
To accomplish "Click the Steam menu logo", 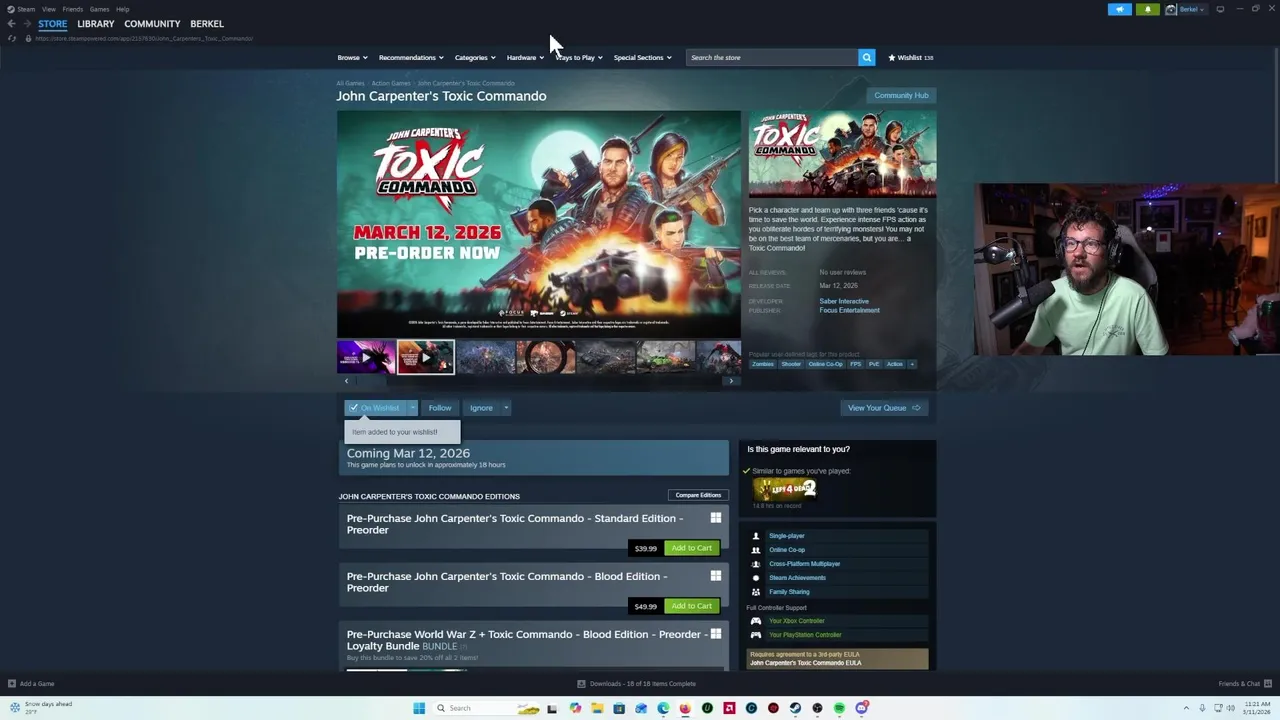I will (x=10, y=9).
